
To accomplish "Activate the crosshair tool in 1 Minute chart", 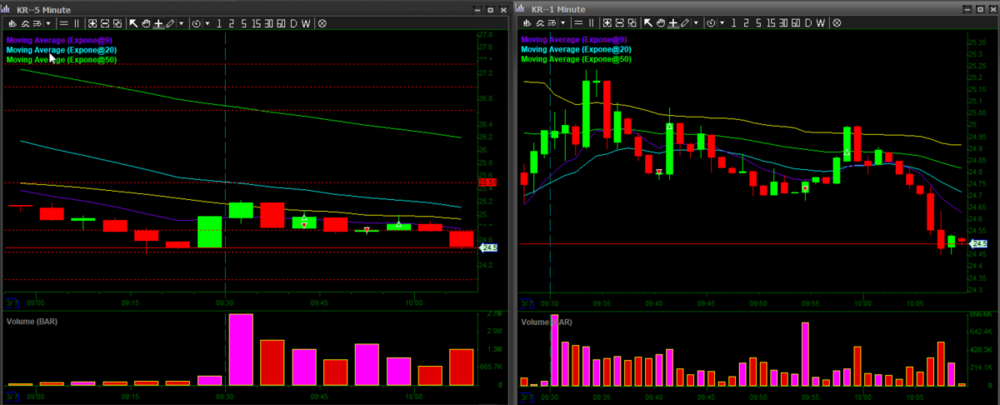I will click(672, 22).
